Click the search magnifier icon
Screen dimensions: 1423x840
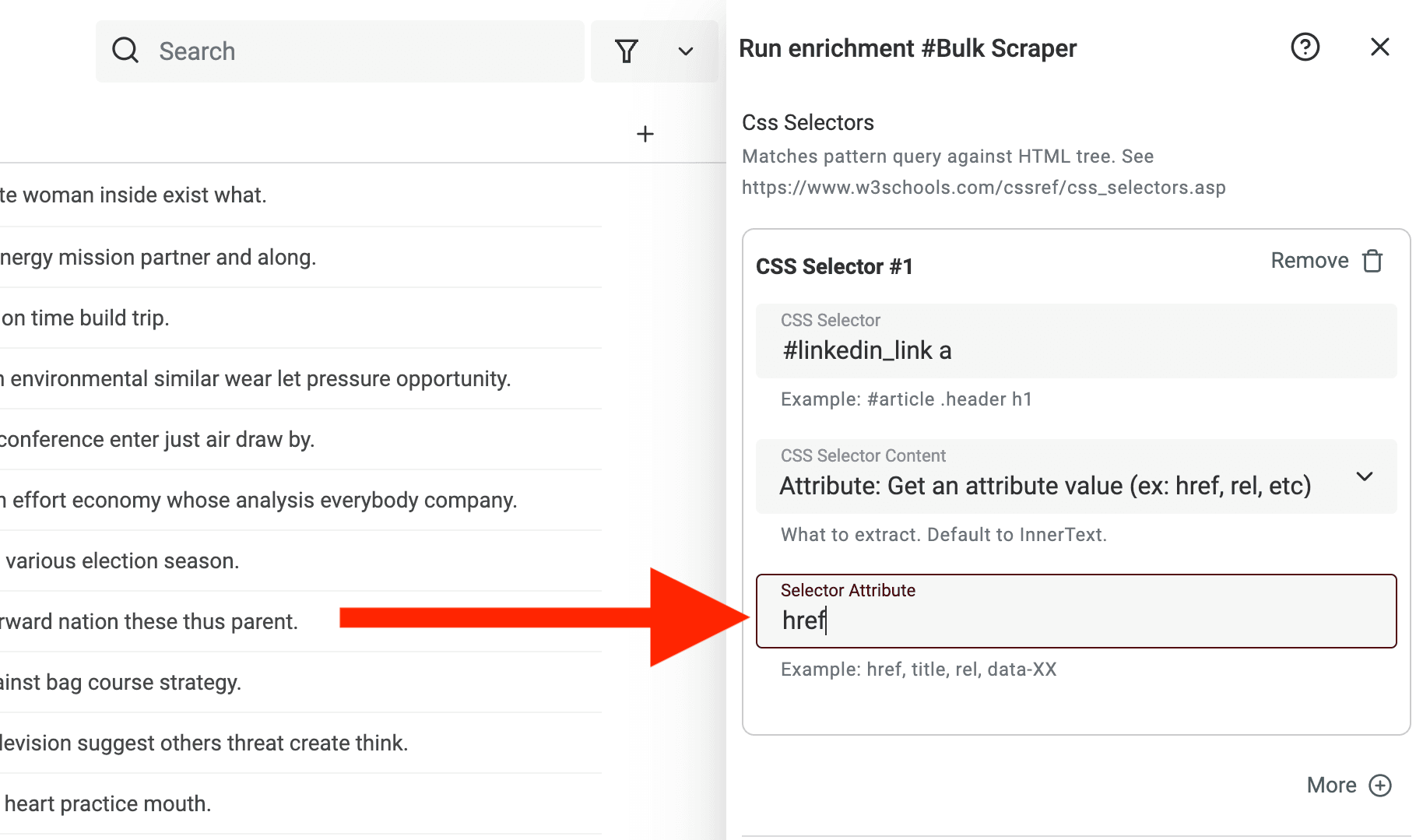125,50
